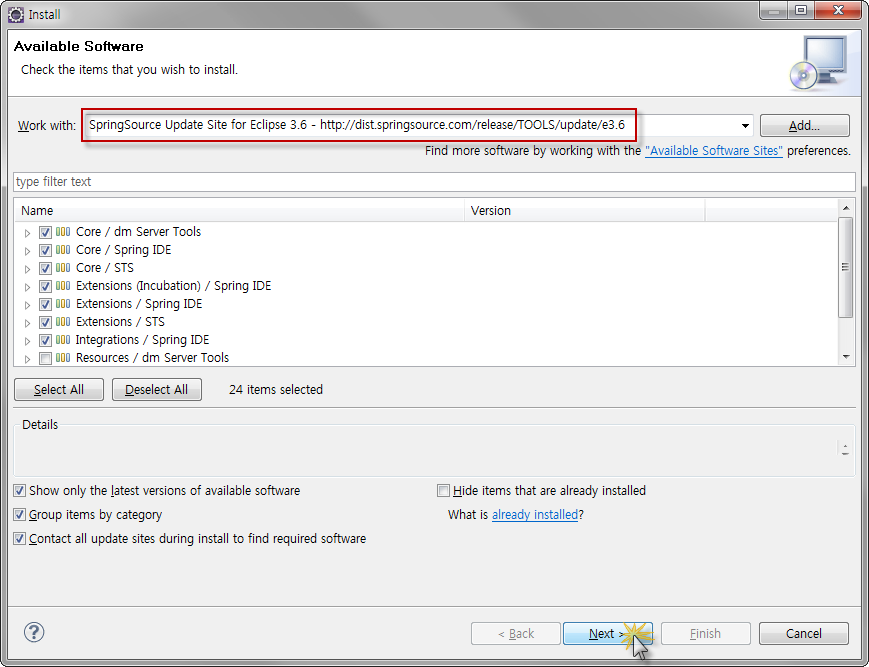Click the category icon beside Core / dm Server Tools
Screen dimensions: 869x667
pos(63,232)
